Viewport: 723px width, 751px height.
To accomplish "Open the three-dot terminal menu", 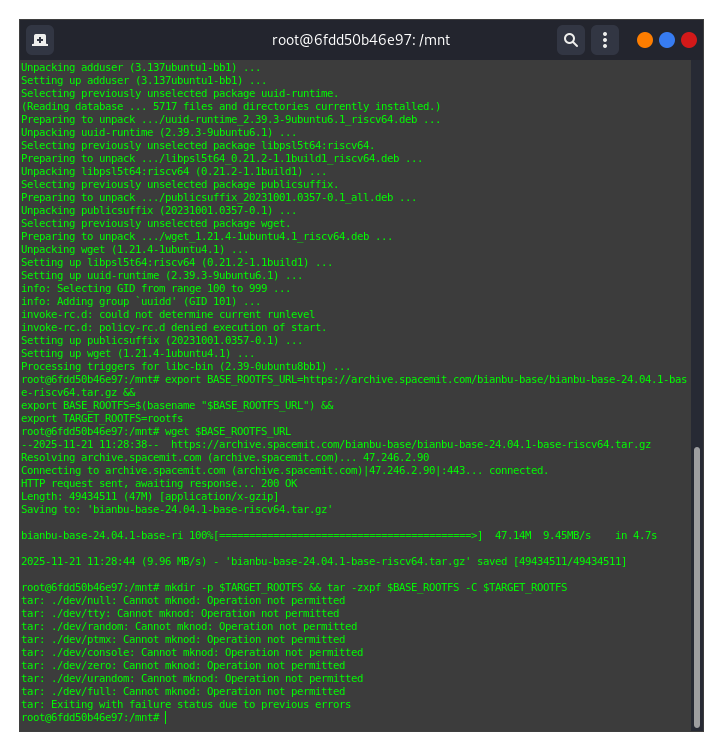I will pyautogui.click(x=604, y=40).
